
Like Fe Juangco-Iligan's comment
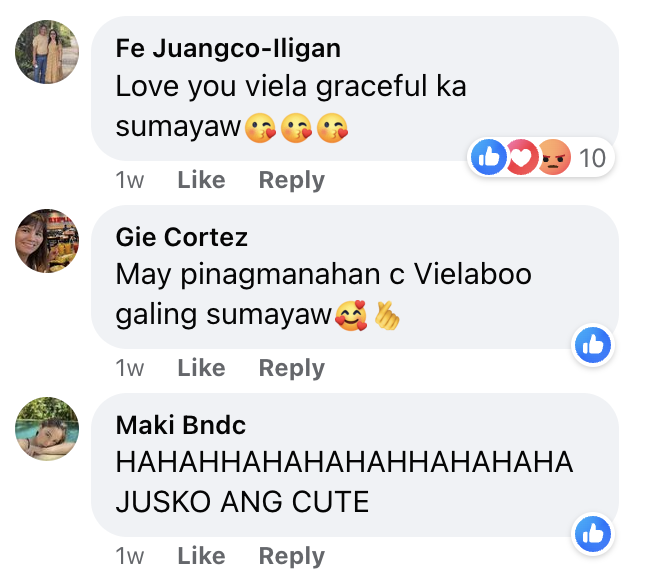(x=201, y=180)
